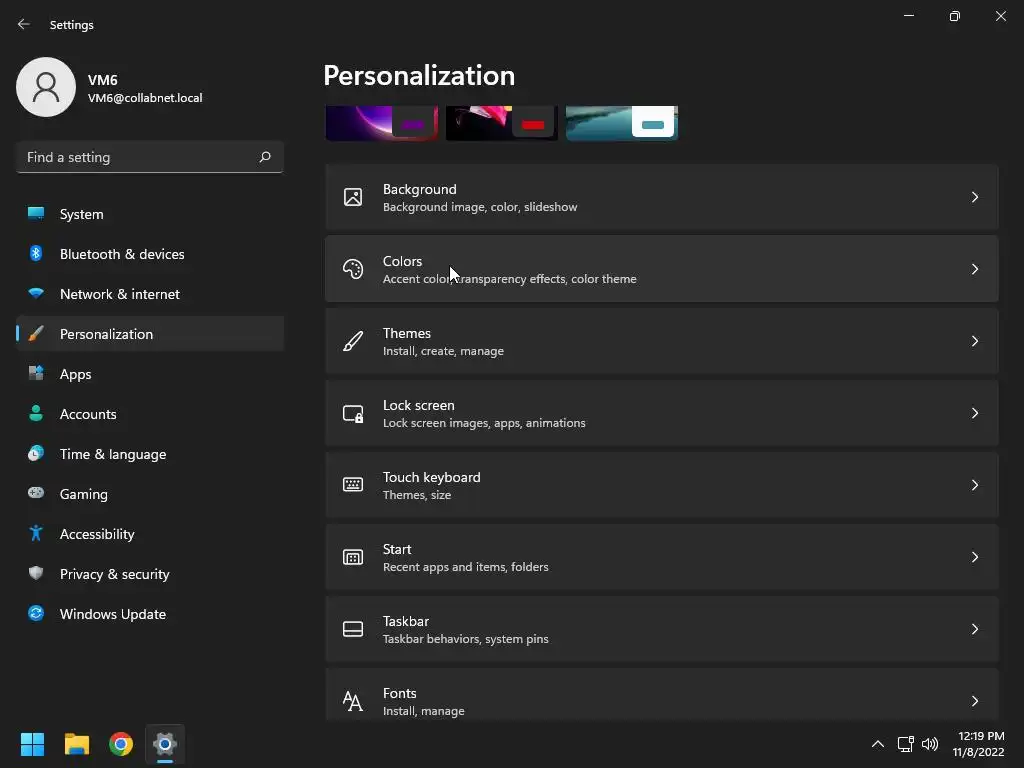Open the Taskbar behaviors settings
The width and height of the screenshot is (1024, 768).
click(x=660, y=629)
